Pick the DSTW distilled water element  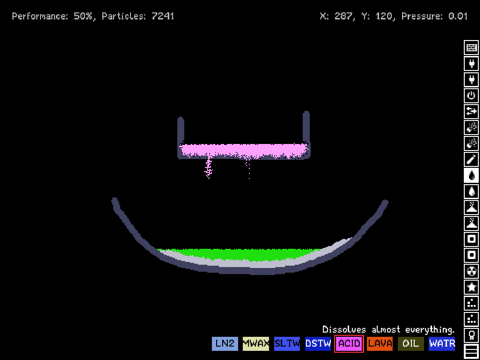(318, 344)
